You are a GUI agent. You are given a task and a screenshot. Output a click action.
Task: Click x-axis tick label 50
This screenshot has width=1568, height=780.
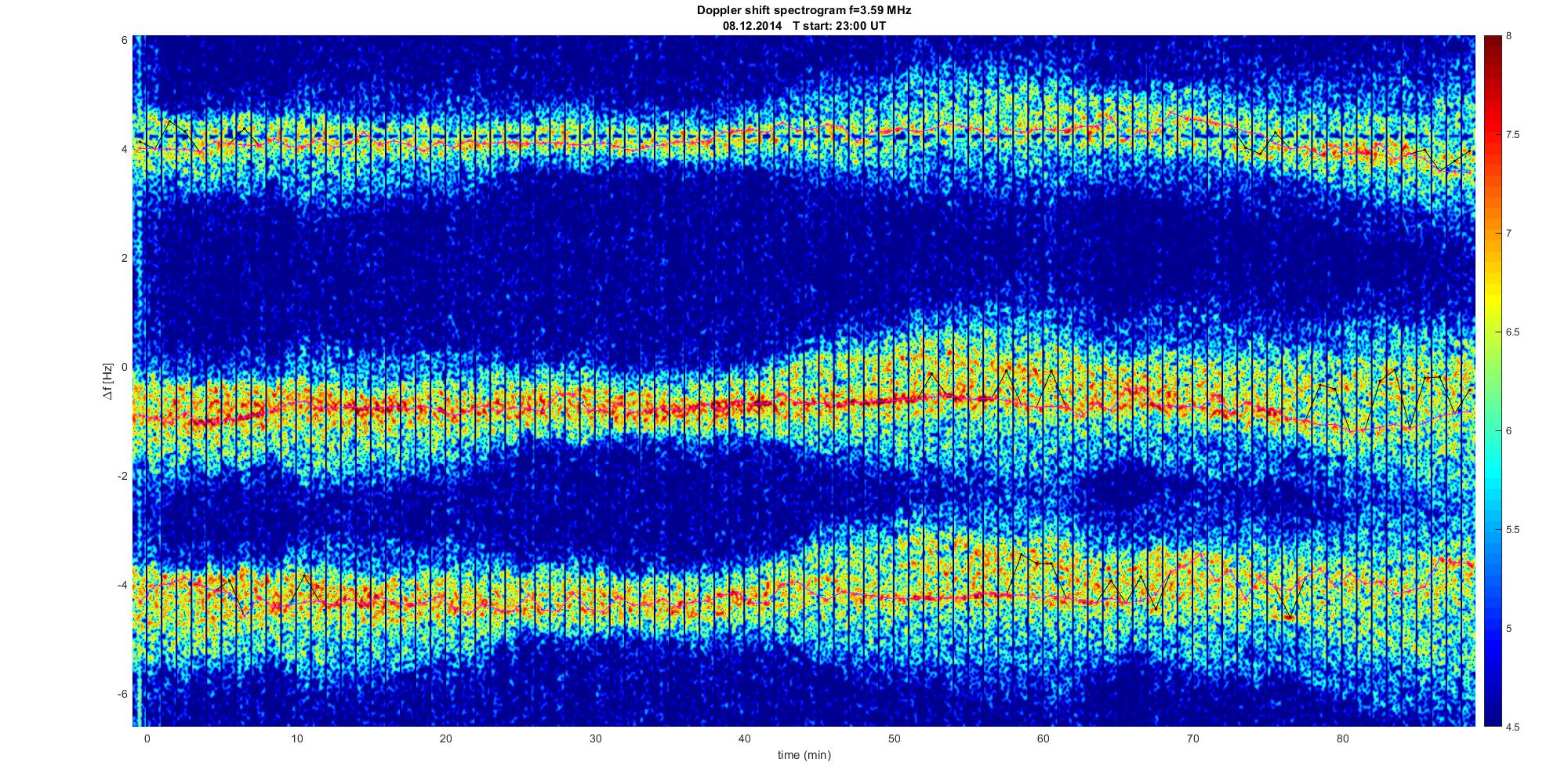tap(894, 738)
